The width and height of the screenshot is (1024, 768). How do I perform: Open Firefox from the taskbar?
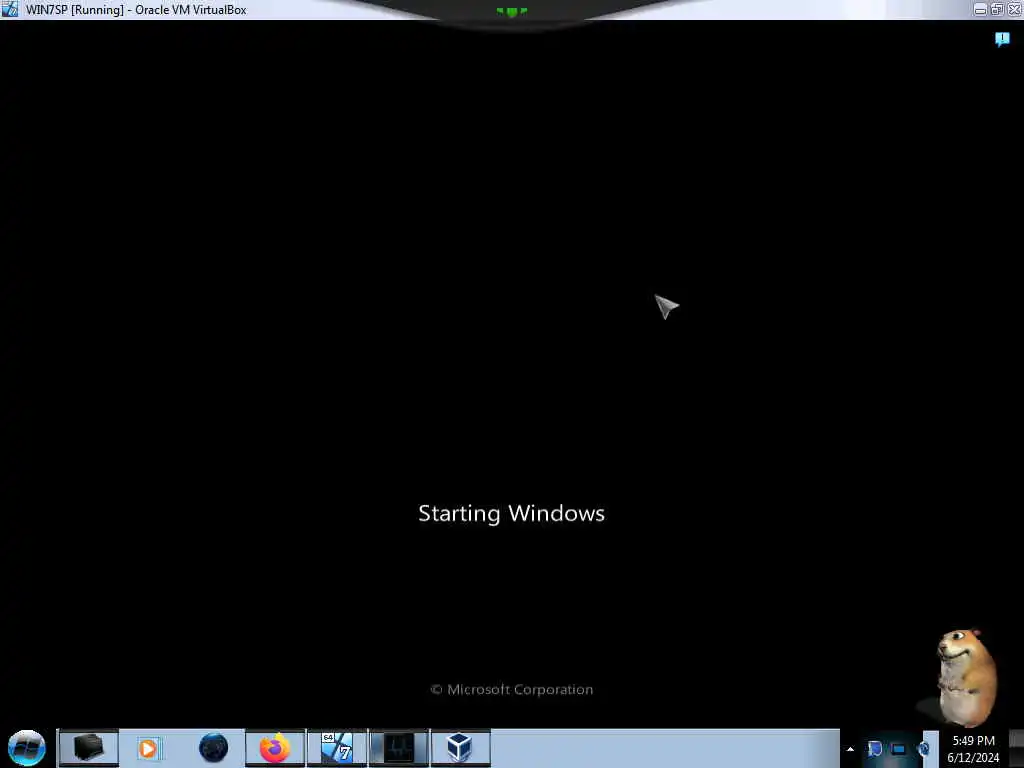275,748
